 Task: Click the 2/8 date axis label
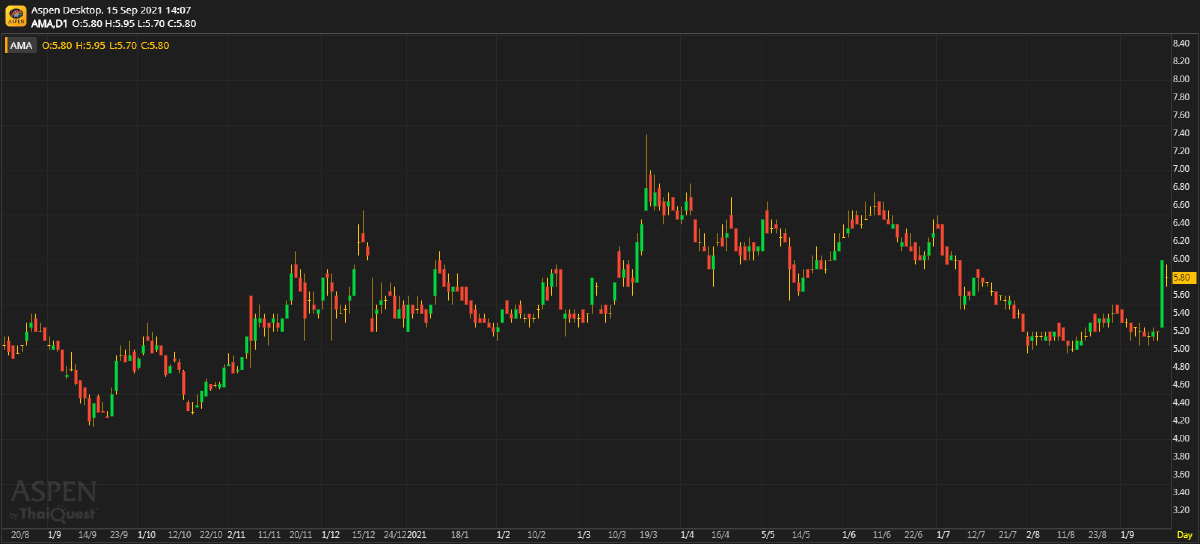(x=1033, y=535)
